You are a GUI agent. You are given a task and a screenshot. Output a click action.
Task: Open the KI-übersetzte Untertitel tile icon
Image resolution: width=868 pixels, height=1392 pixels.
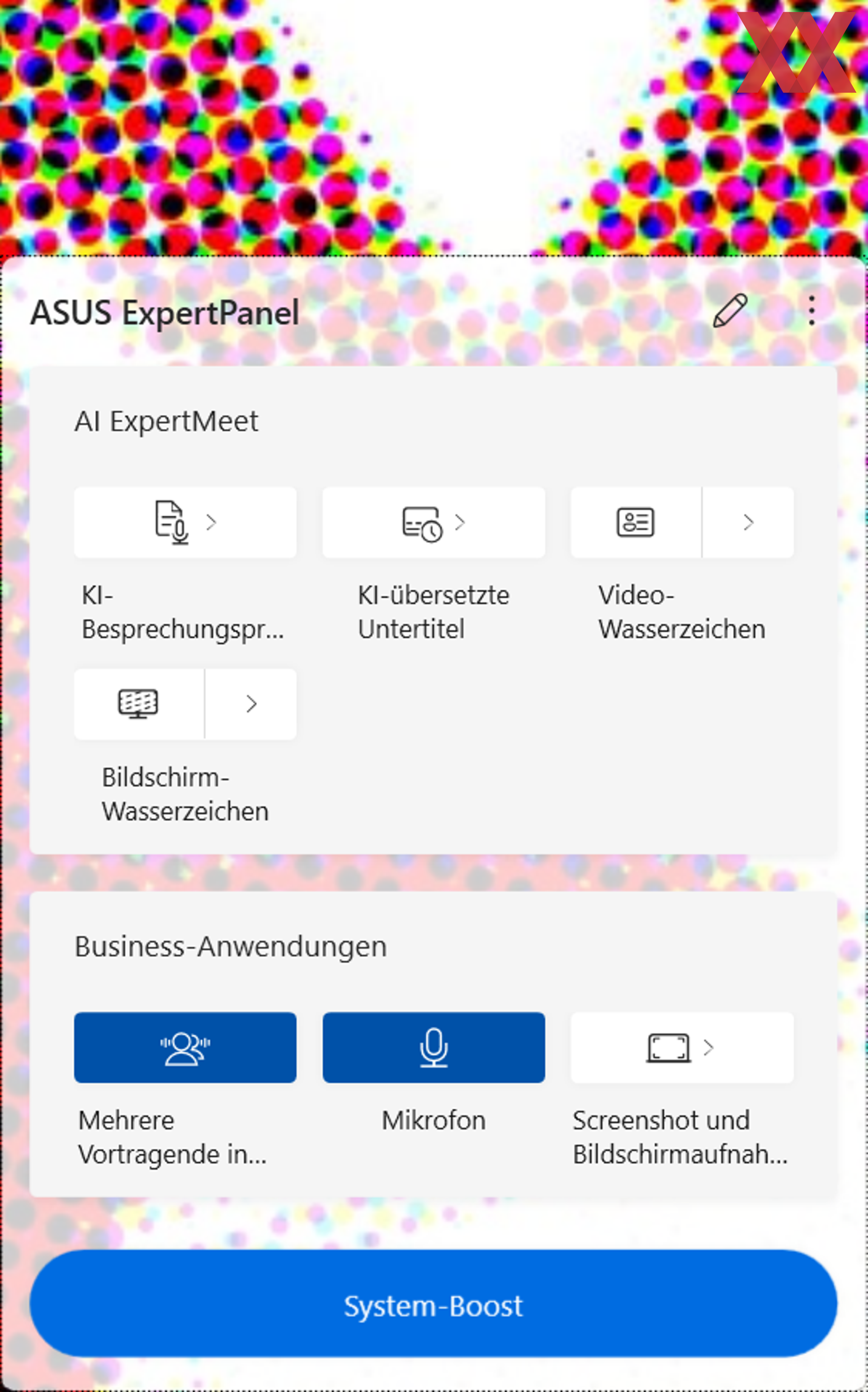434,522
